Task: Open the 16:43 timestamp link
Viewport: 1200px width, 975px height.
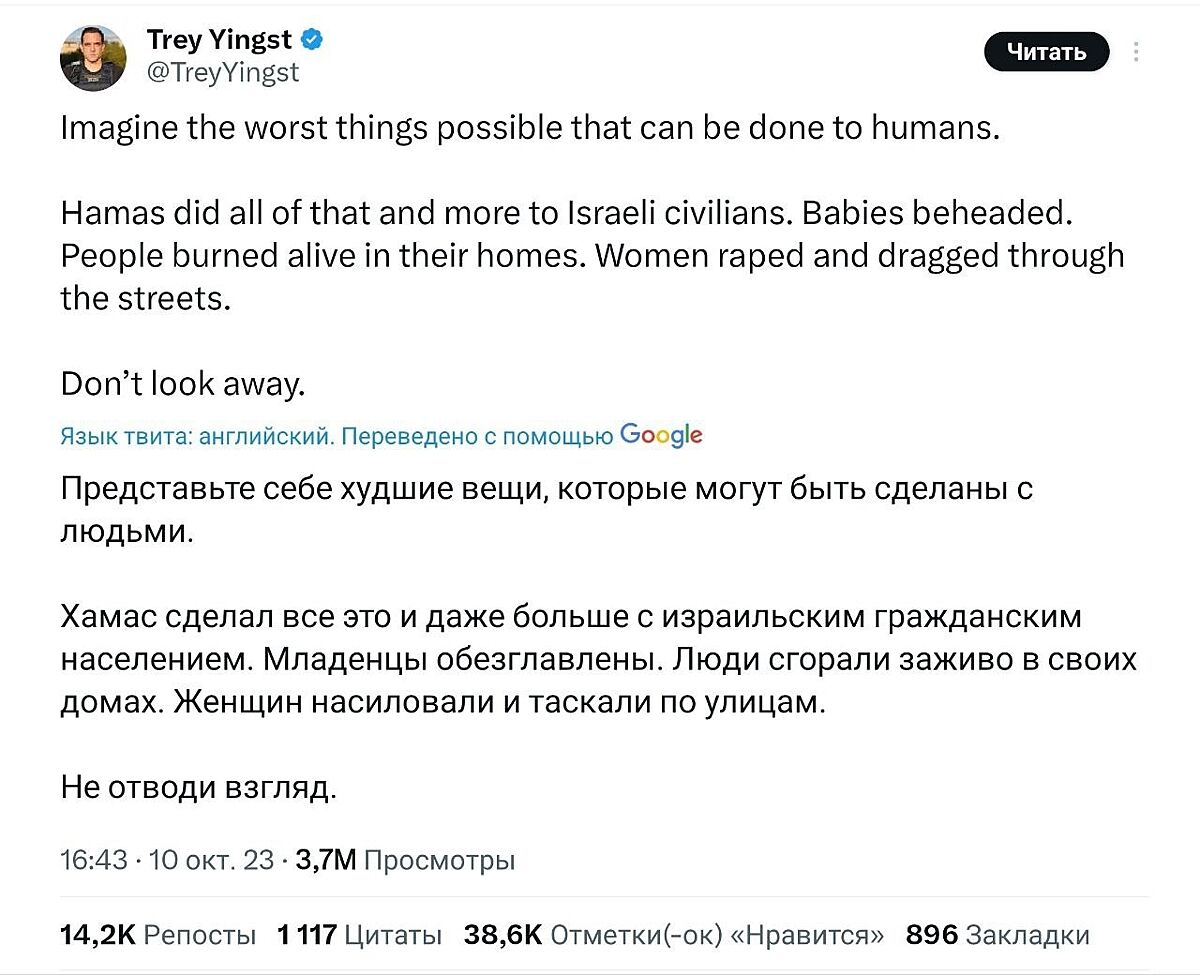Action: [93, 860]
